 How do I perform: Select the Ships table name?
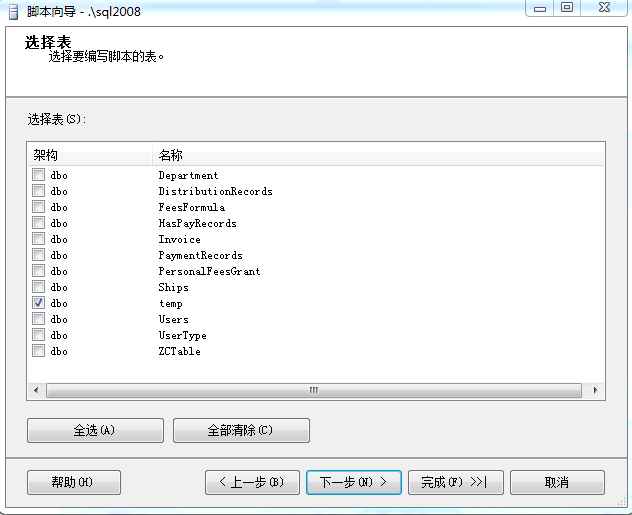[173, 287]
